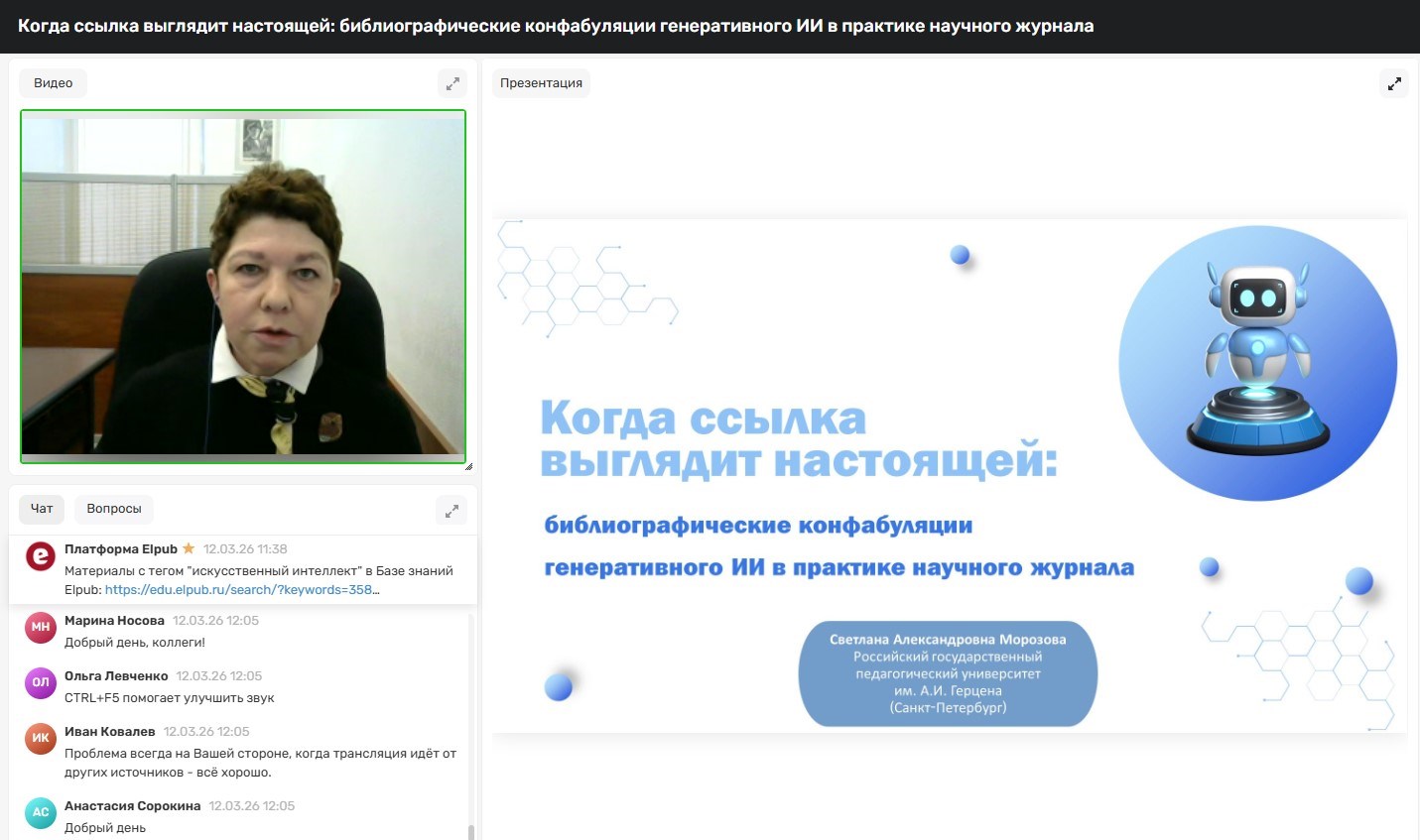Select Ольга Левченко's ОЛ avatar
Screen dimensions: 1420x840
click(41, 682)
